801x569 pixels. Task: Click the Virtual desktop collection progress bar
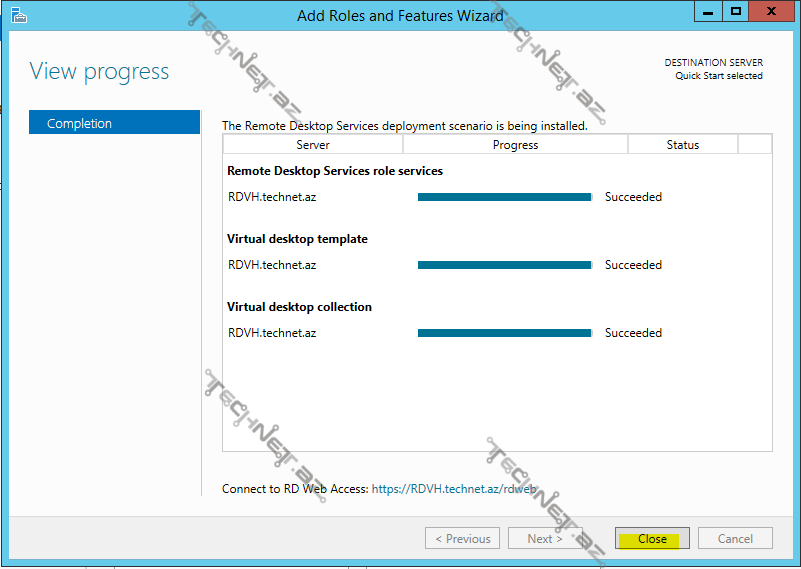tap(504, 333)
